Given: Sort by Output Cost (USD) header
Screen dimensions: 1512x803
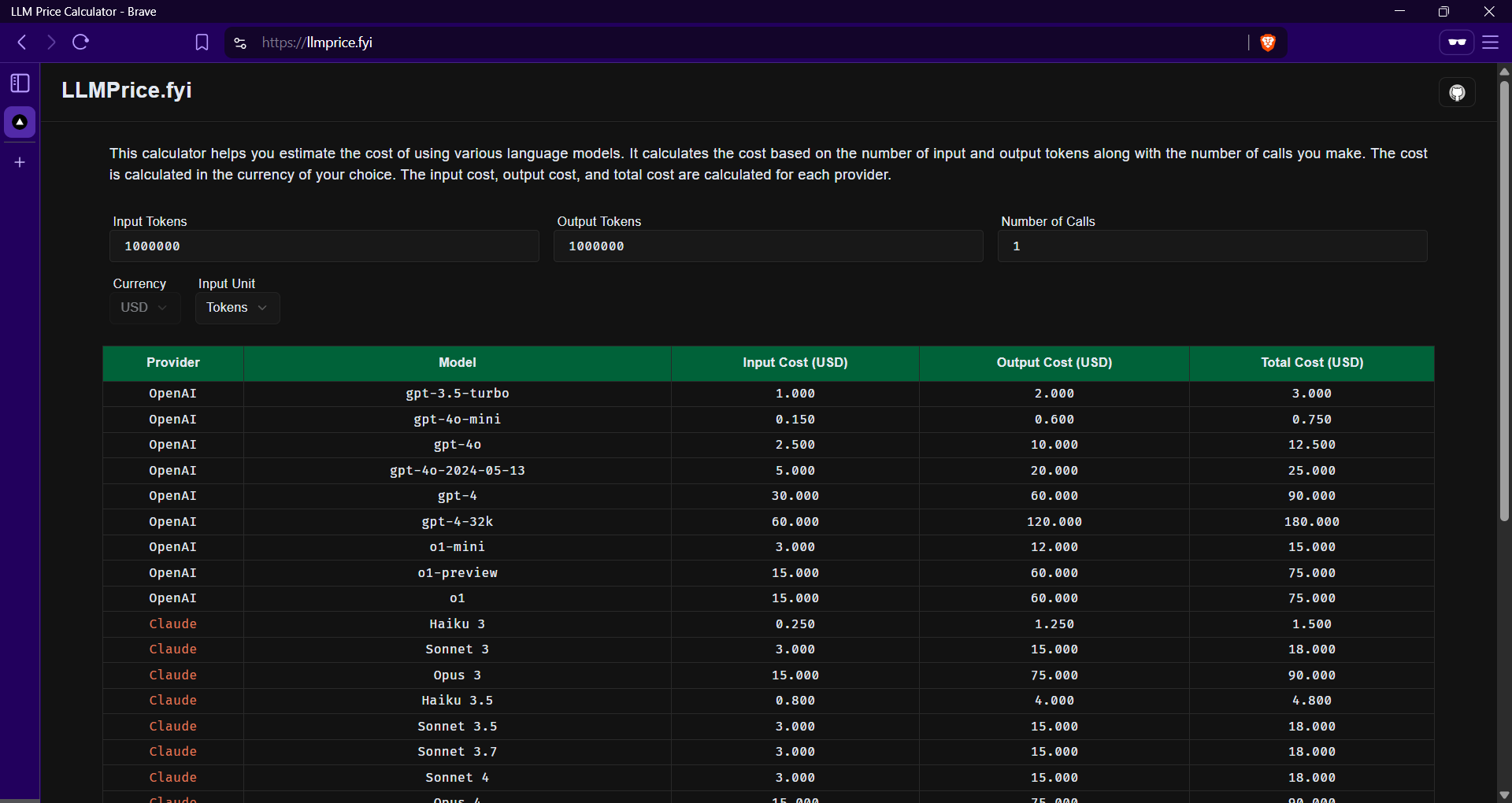Looking at the screenshot, I should [x=1054, y=363].
